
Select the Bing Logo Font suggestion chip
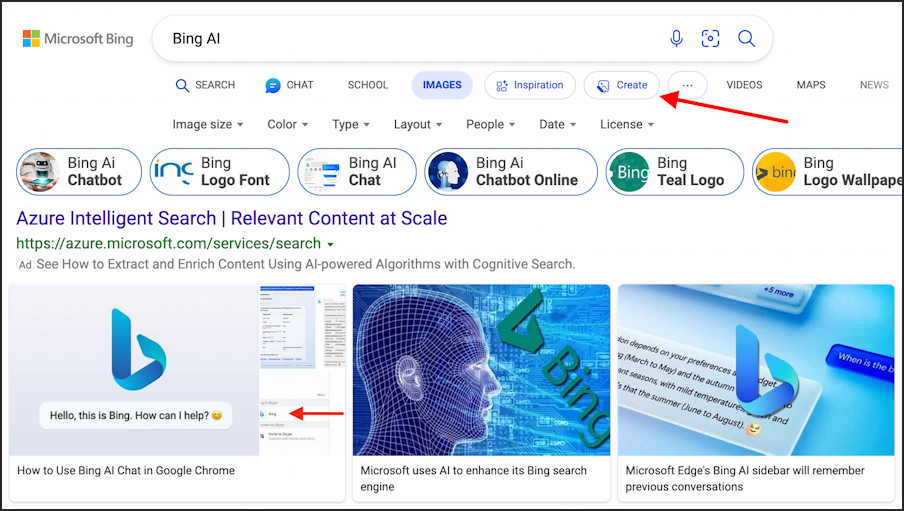click(x=220, y=172)
